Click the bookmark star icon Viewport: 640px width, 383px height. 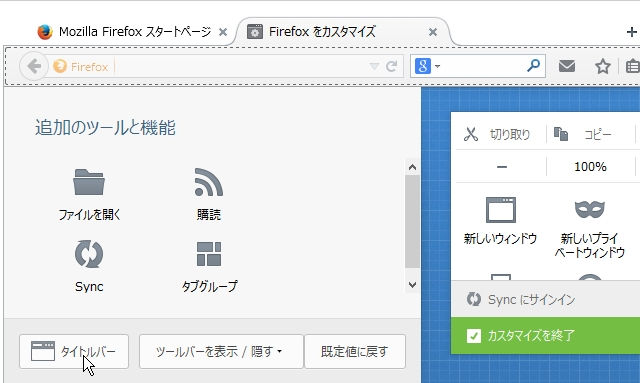pos(603,66)
